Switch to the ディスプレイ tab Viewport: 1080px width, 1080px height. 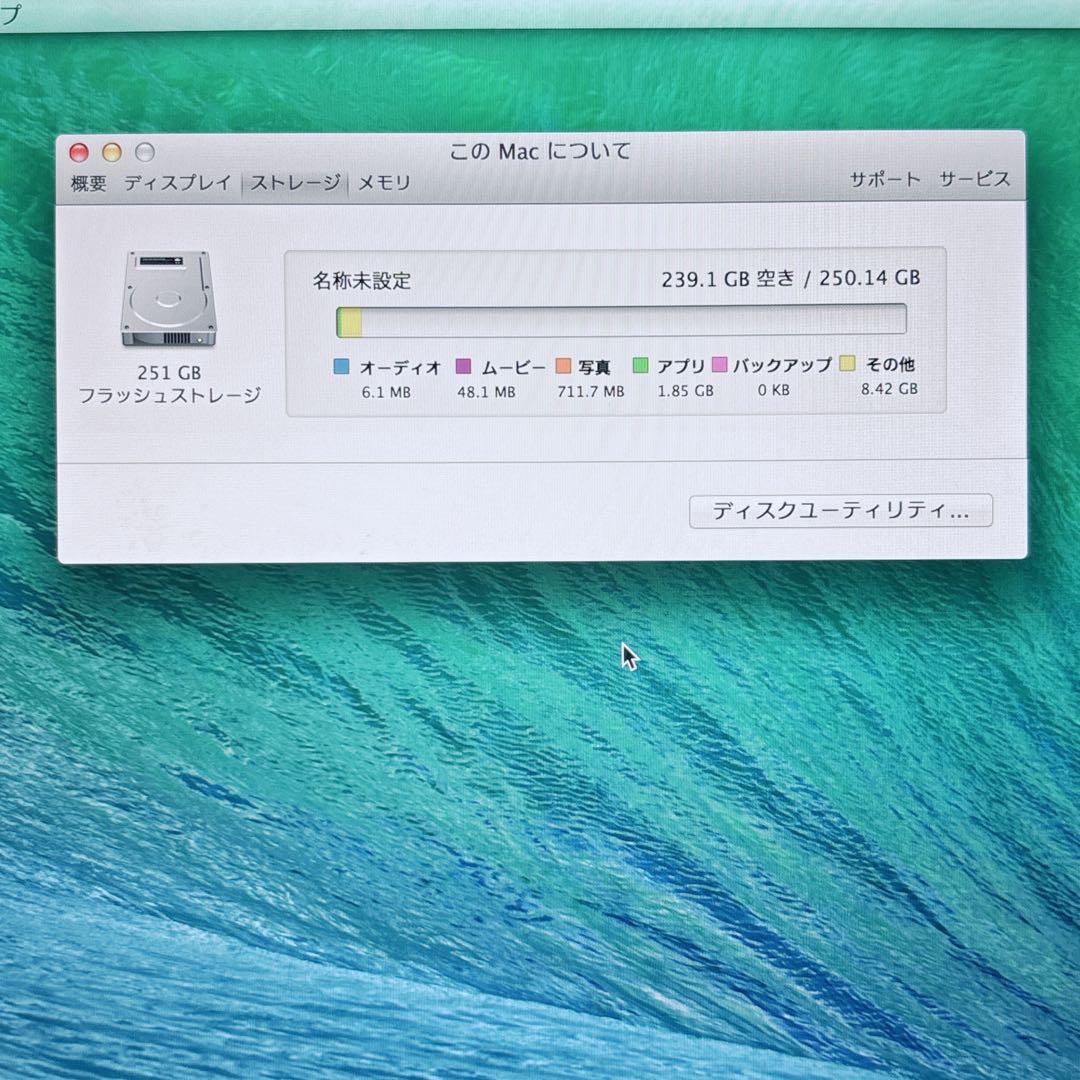click(177, 183)
